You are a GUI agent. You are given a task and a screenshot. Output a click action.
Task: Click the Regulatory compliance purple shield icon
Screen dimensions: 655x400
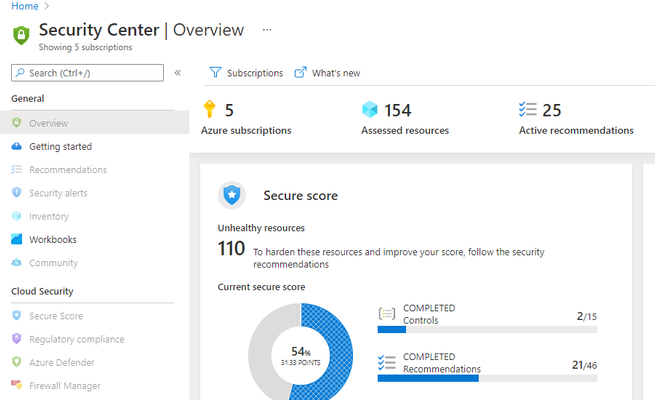pyautogui.click(x=16, y=339)
